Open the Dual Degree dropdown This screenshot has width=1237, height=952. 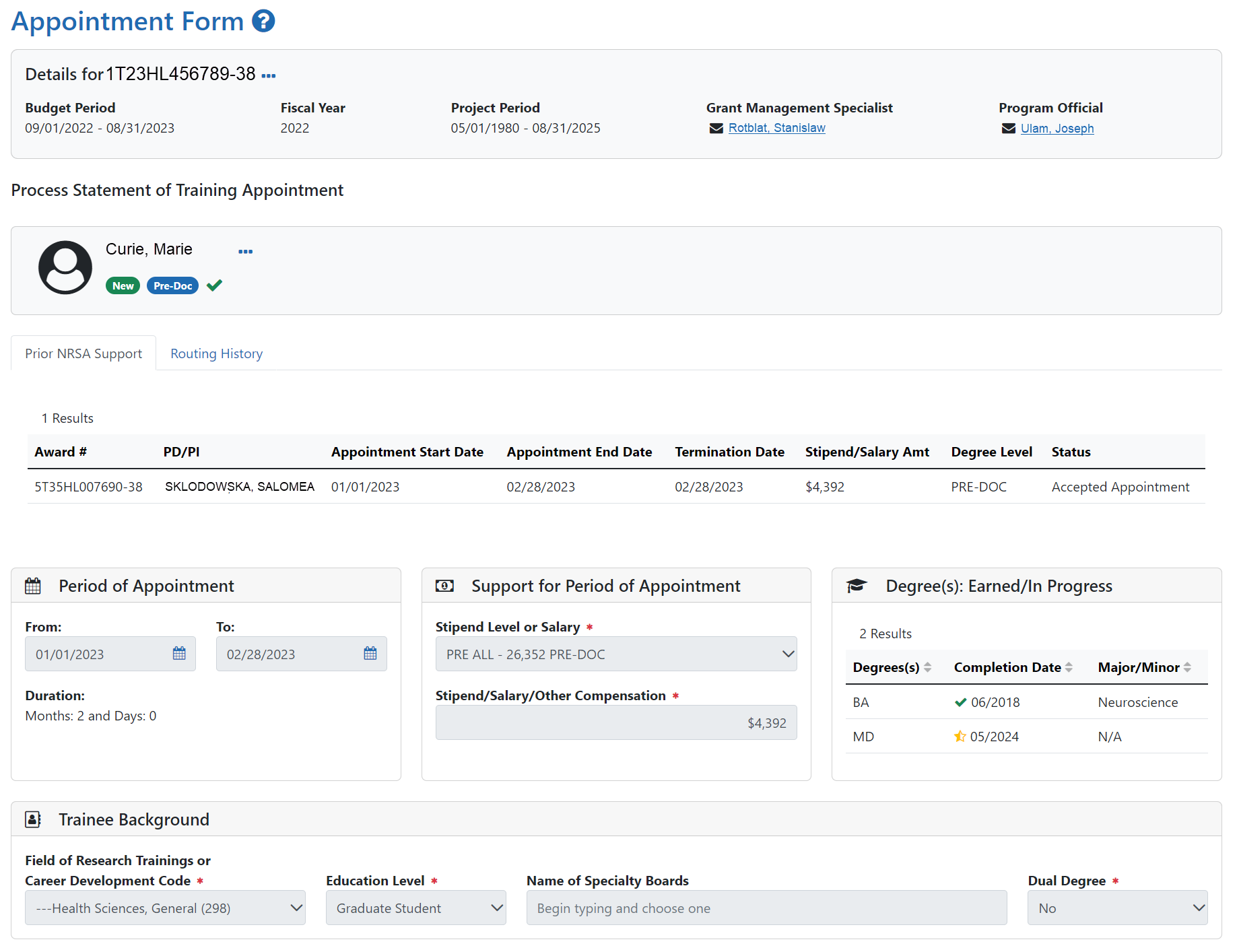tap(1118, 908)
